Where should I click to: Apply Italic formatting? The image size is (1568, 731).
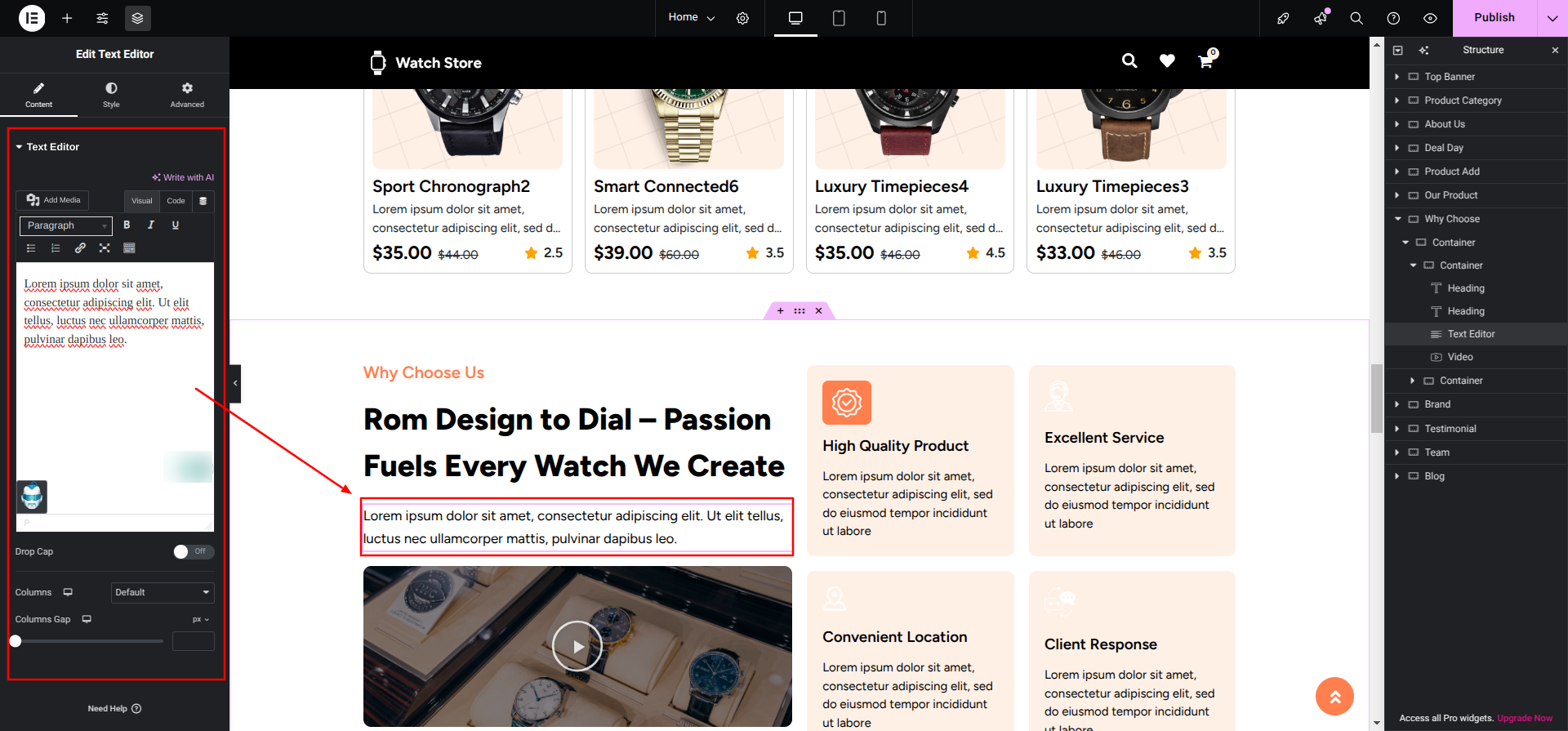pos(151,225)
